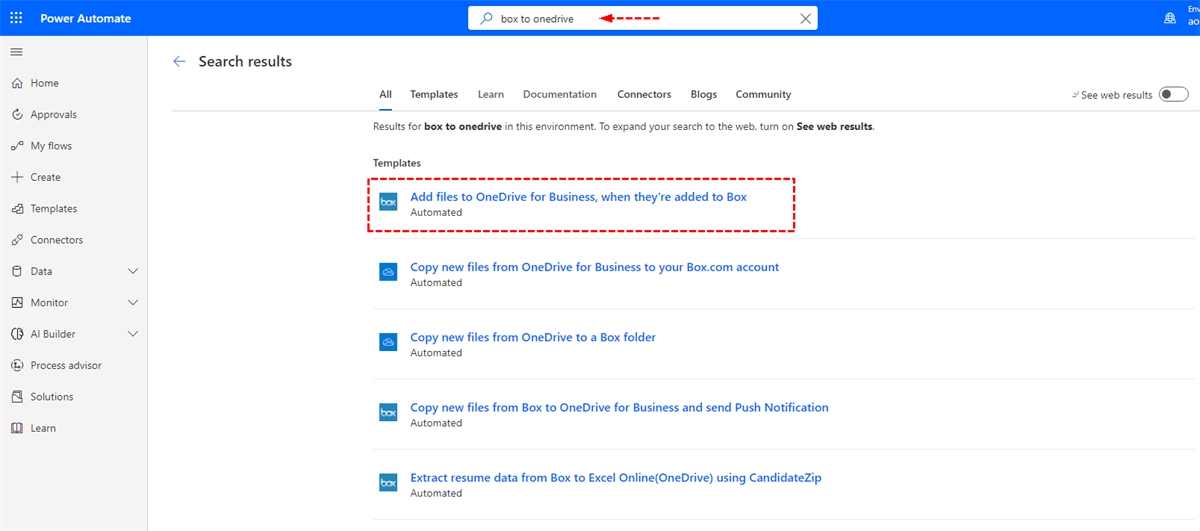The width and height of the screenshot is (1200, 531).
Task: Click the Home icon in sidebar
Action: pyautogui.click(x=16, y=83)
